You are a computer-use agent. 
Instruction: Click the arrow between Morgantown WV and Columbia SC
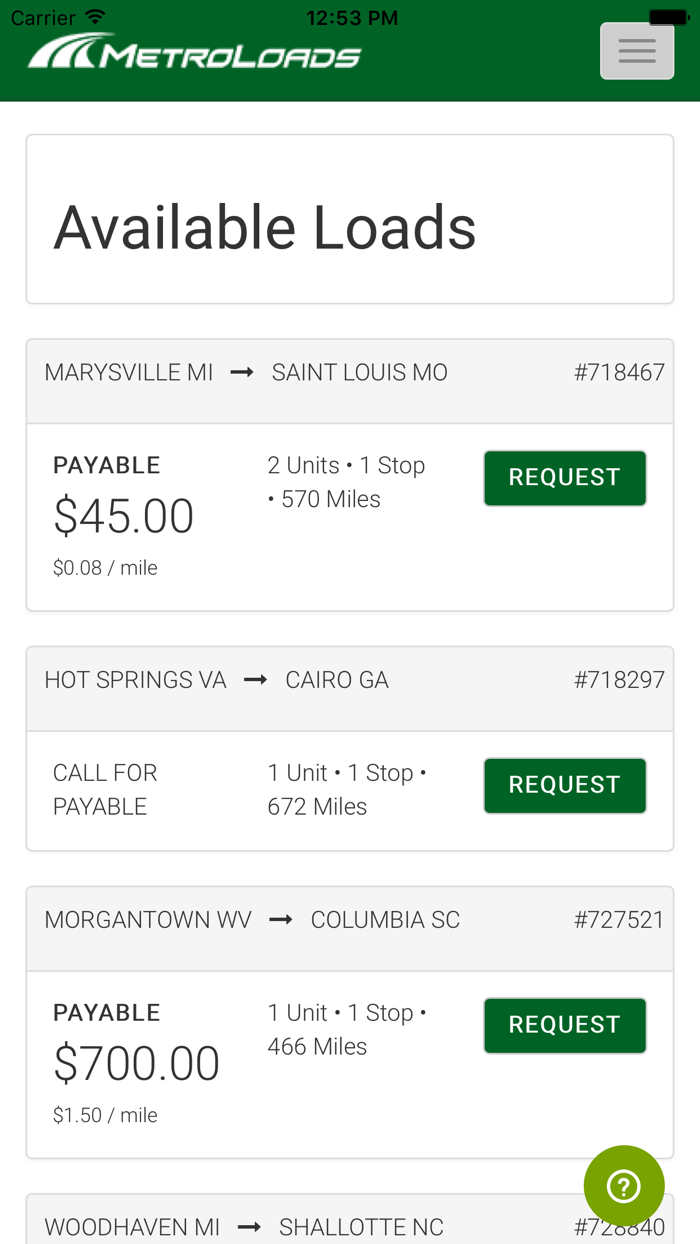point(280,919)
